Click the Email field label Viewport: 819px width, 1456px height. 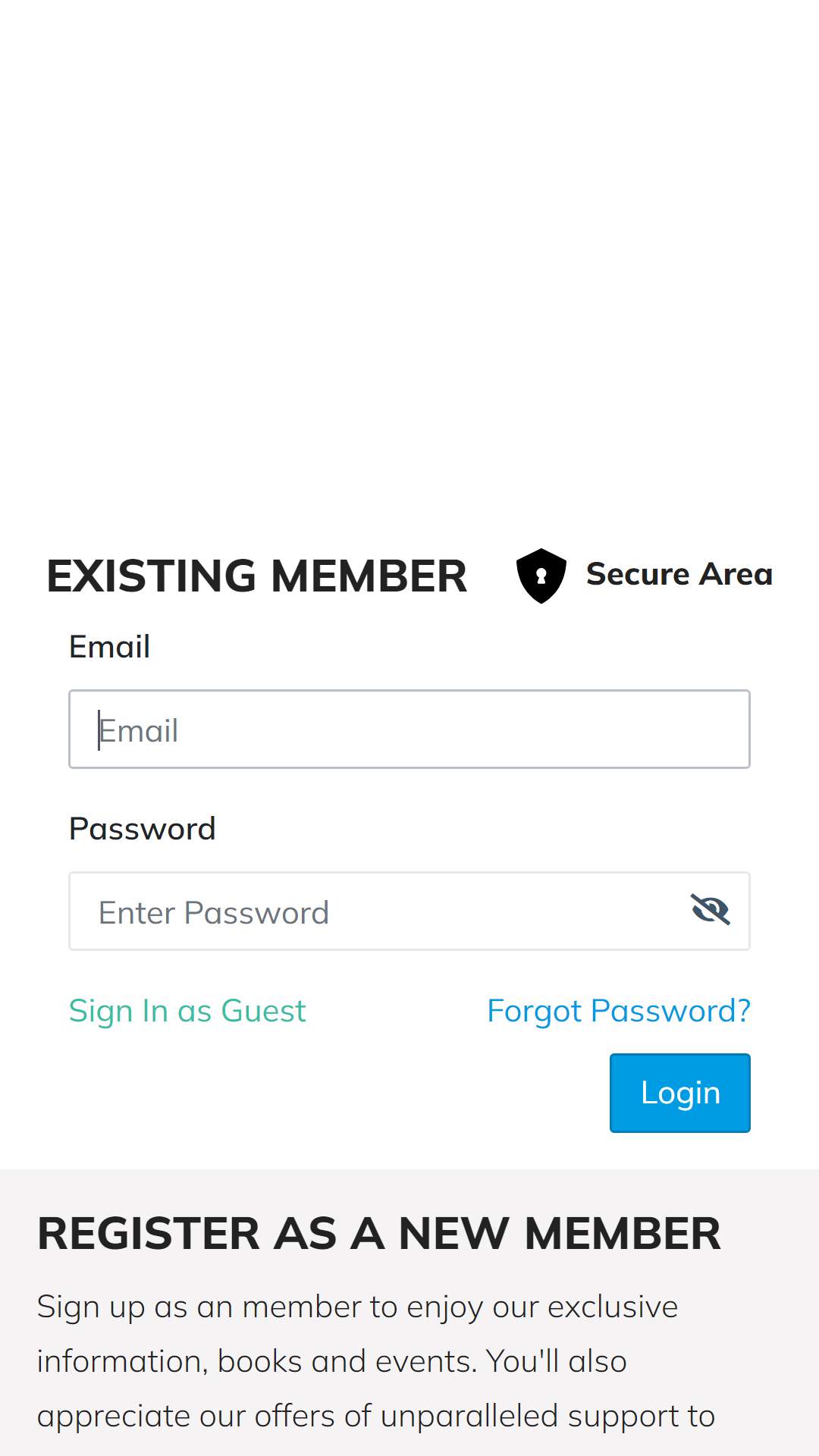(x=109, y=647)
